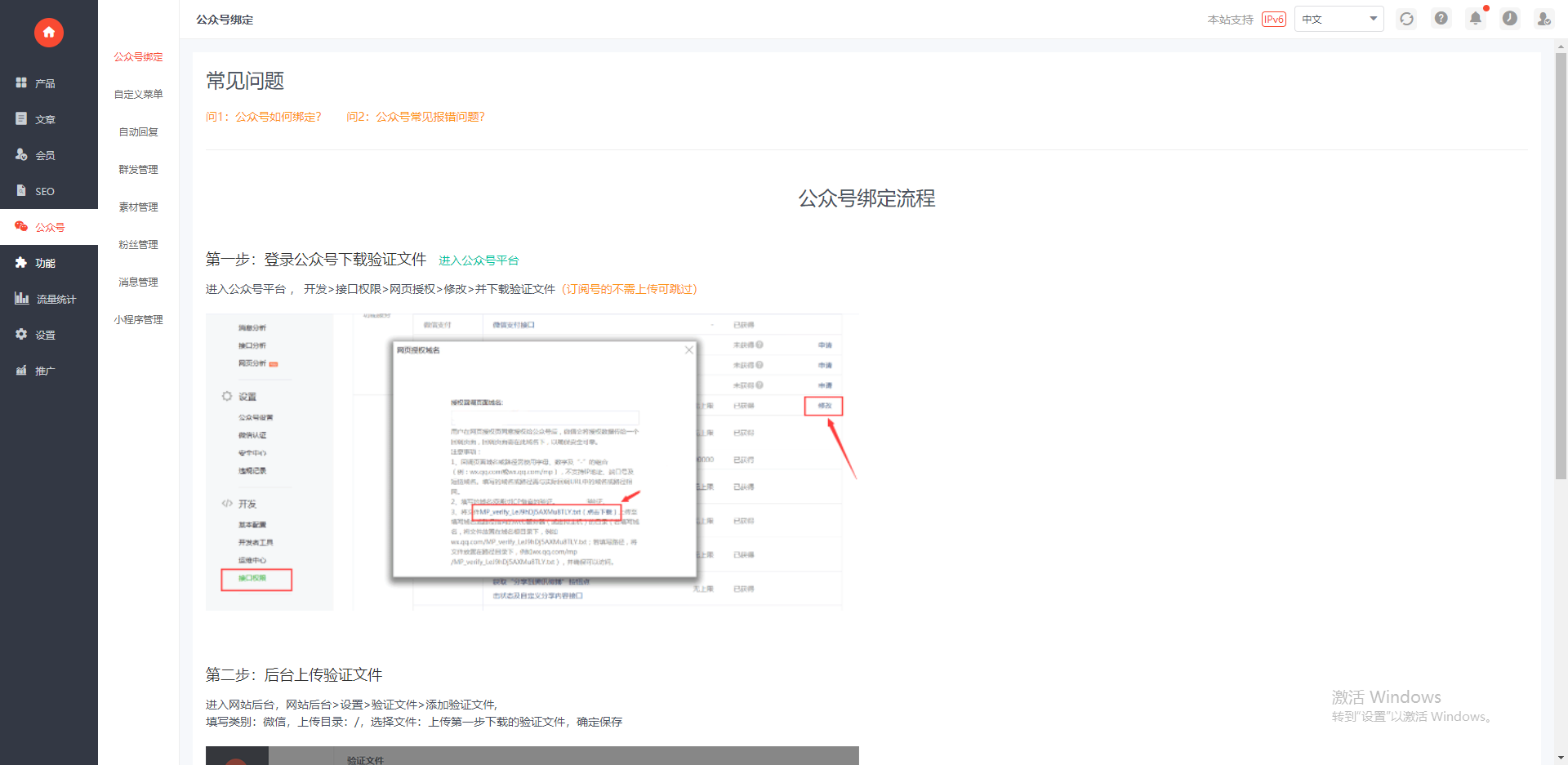Click the 公众号 WeChat icon
Screen dimensions: 1568x765
tap(21, 226)
